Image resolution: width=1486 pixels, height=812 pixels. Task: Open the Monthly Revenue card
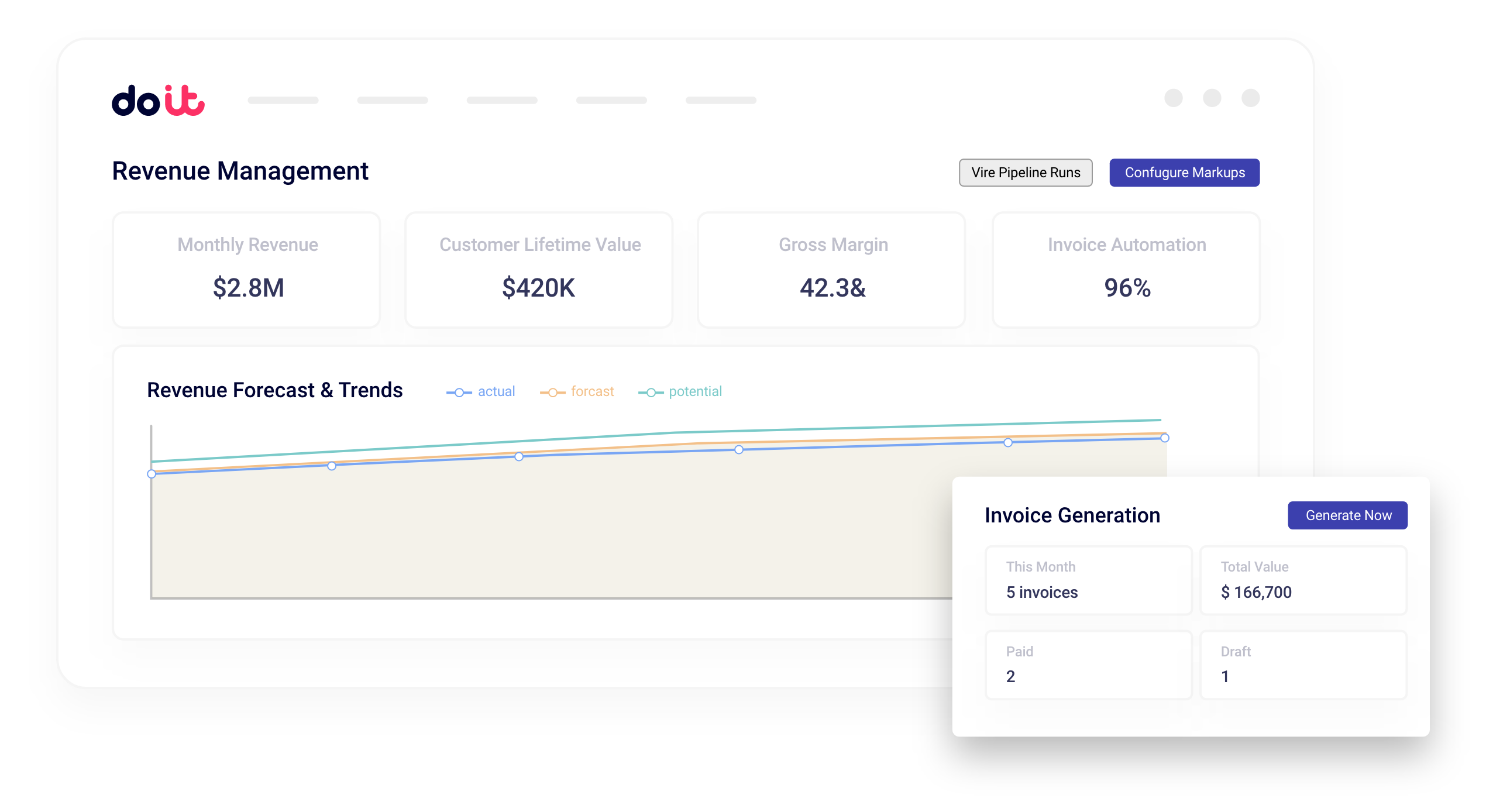(x=246, y=270)
